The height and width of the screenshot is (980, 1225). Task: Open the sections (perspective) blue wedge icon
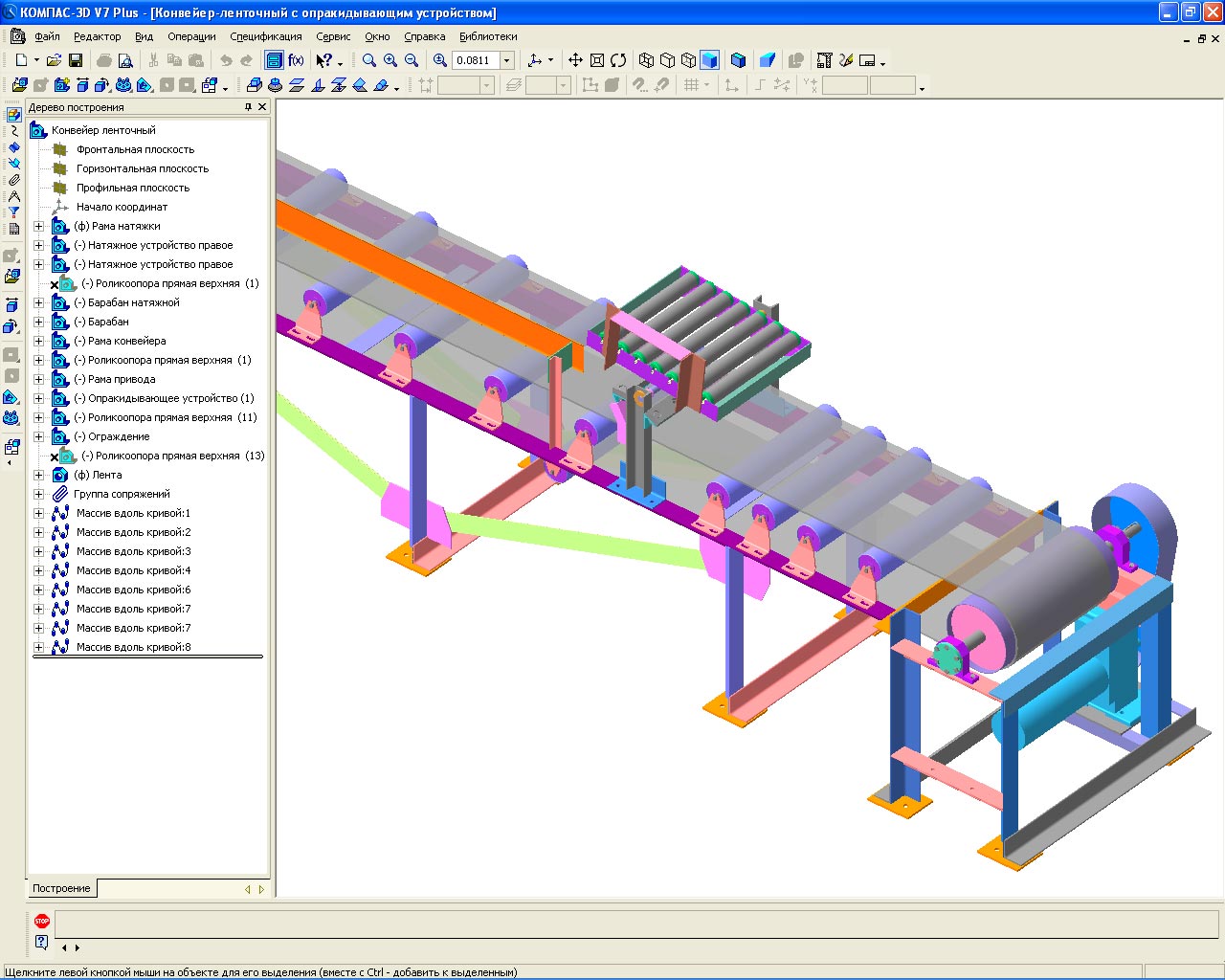coord(767,60)
